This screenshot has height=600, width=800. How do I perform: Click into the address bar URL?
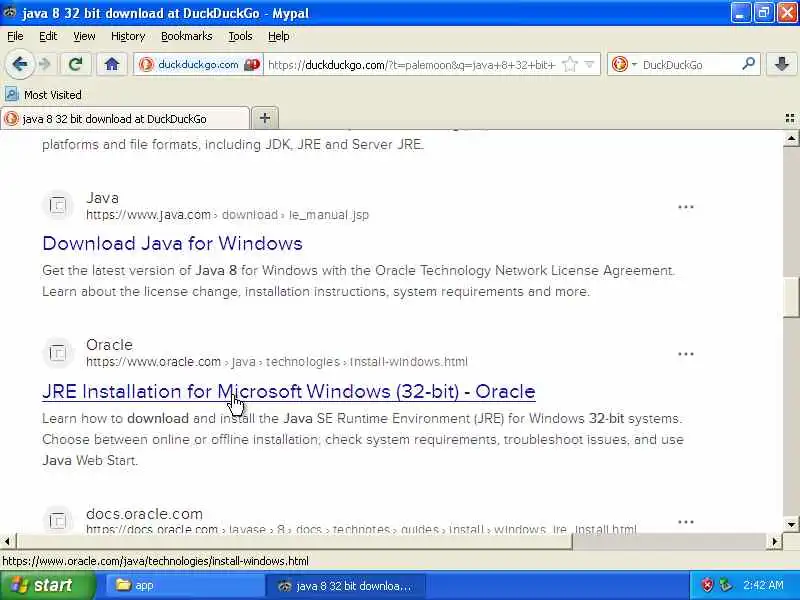point(411,65)
